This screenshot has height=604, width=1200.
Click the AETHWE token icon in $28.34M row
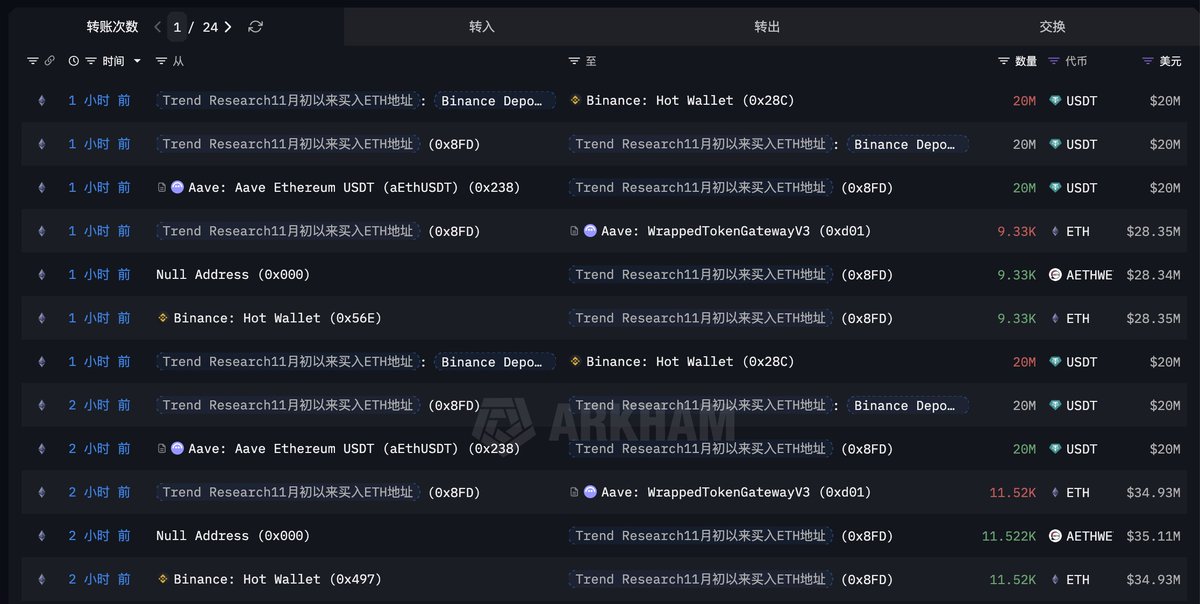[x=1055, y=274]
